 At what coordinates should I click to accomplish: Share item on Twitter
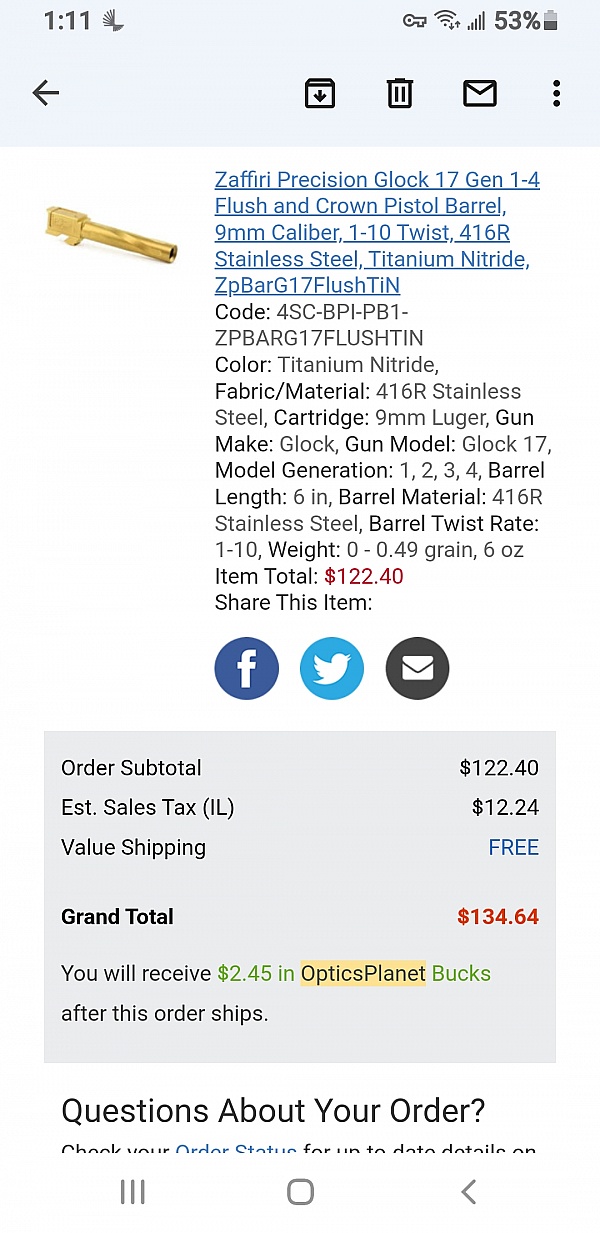coord(332,668)
